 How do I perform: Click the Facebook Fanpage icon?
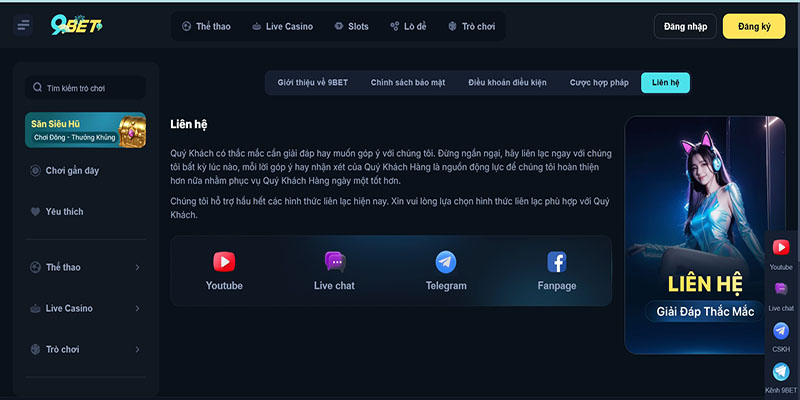coord(557,262)
